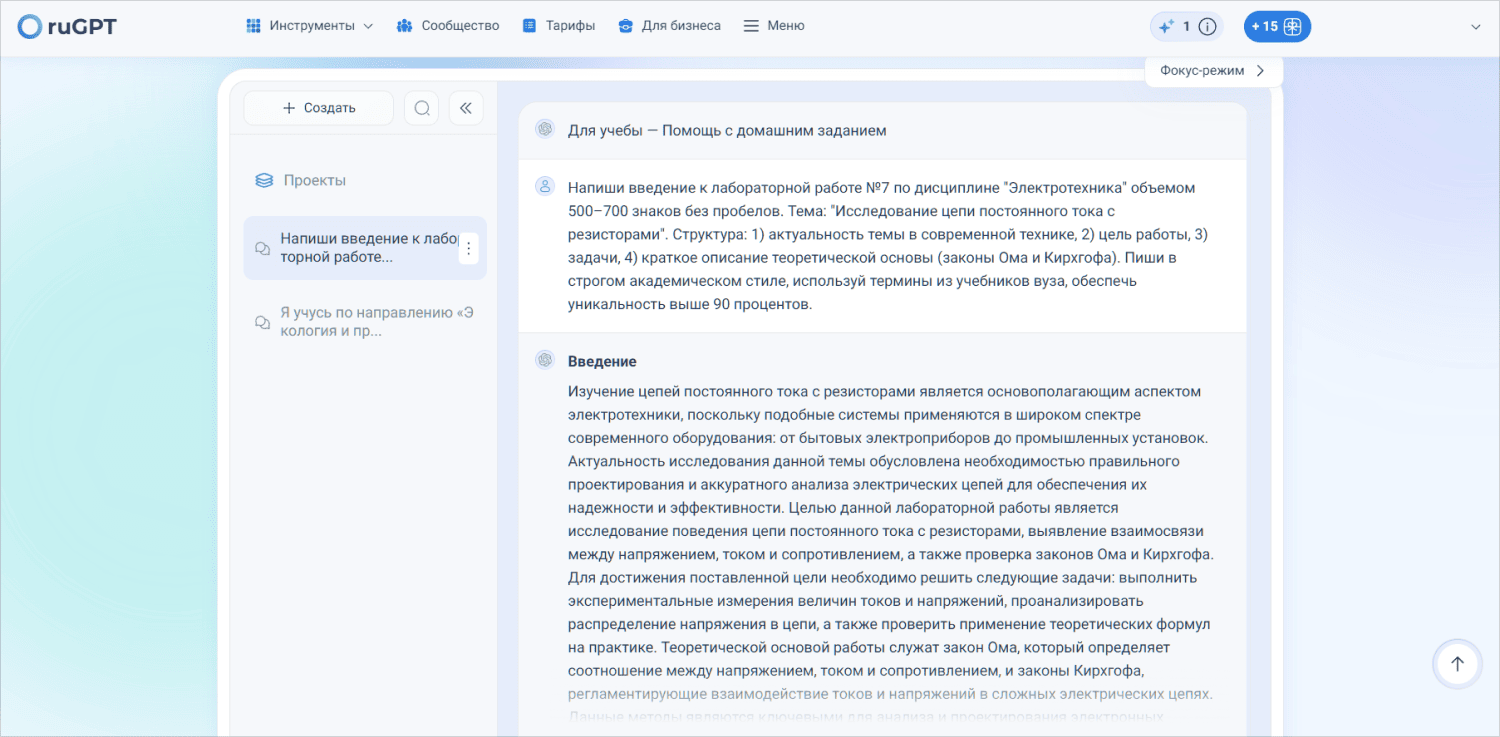Click the ruGPT logo
The image size is (1500, 737).
68,27
